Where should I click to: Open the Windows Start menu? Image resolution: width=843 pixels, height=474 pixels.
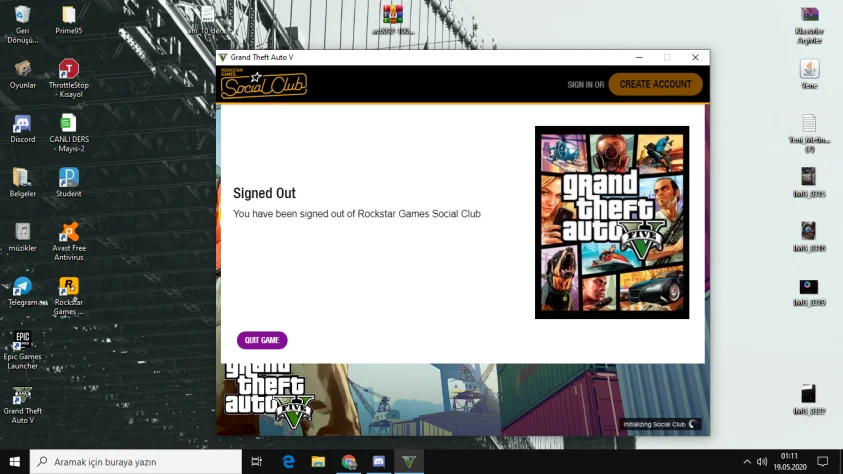pos(15,462)
